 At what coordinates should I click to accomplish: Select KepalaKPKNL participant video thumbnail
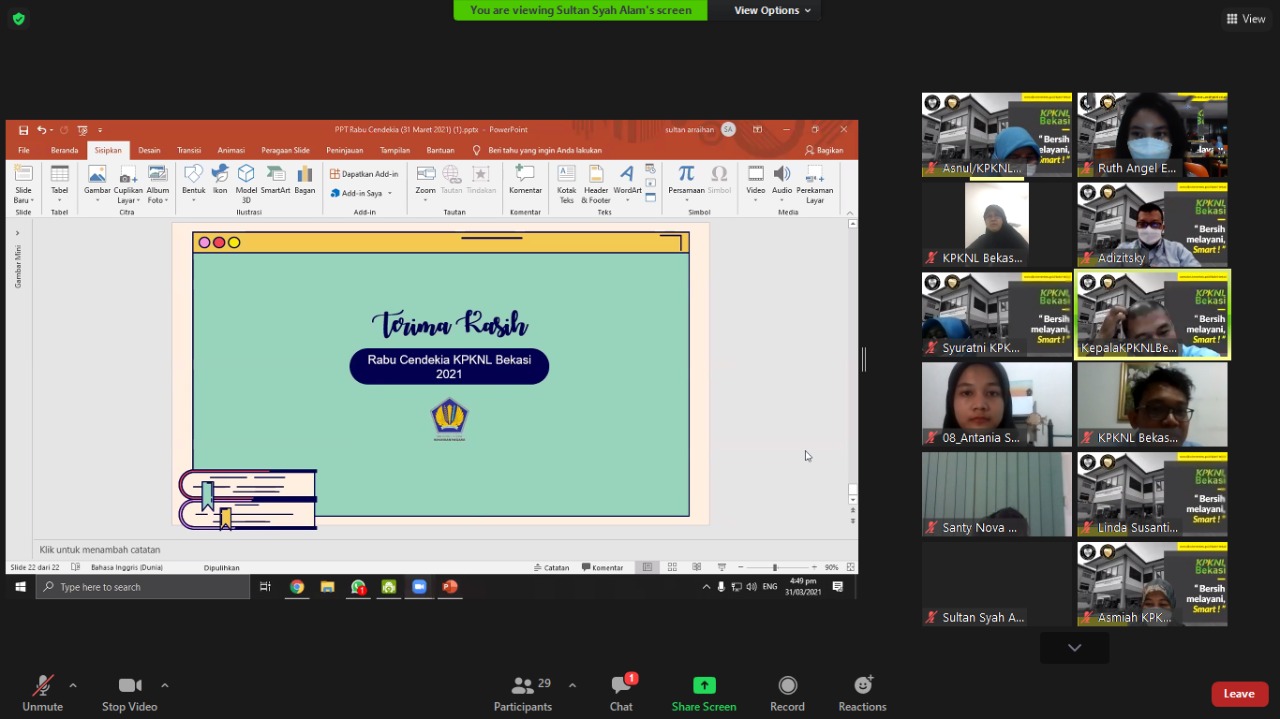pos(1152,314)
